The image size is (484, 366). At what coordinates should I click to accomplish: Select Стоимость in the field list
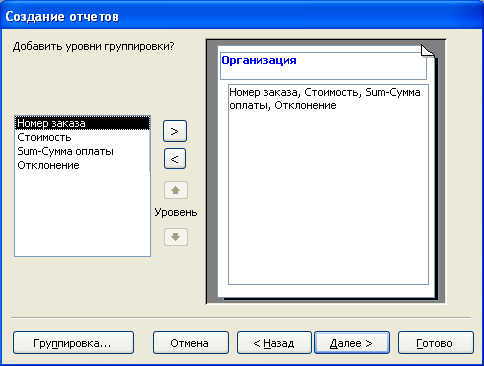[x=82, y=137]
